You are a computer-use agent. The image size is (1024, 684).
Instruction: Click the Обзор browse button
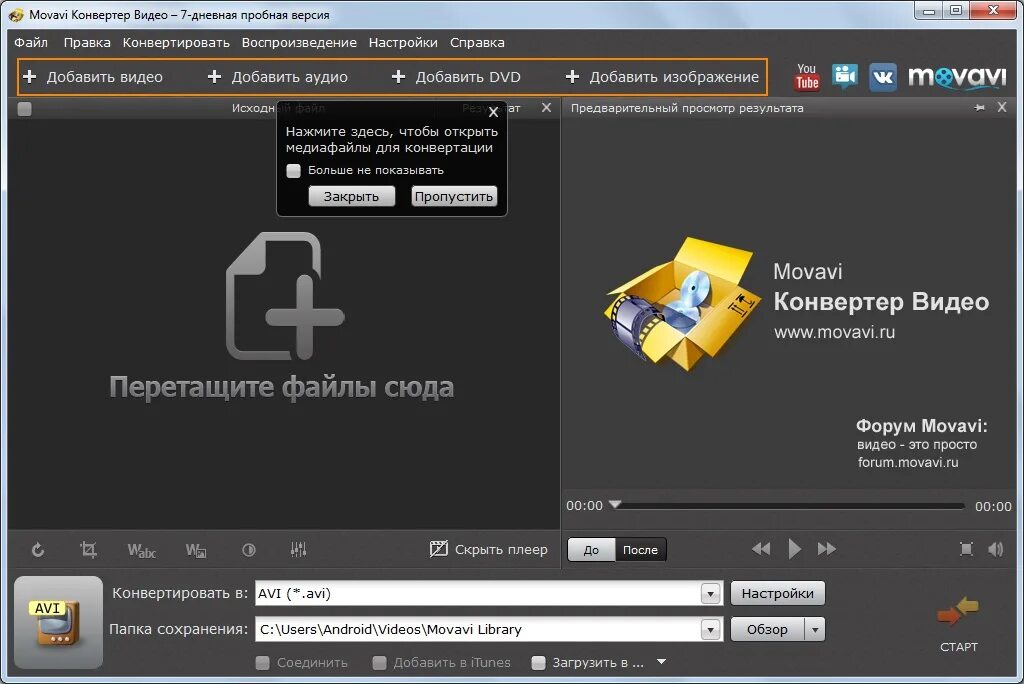(768, 630)
